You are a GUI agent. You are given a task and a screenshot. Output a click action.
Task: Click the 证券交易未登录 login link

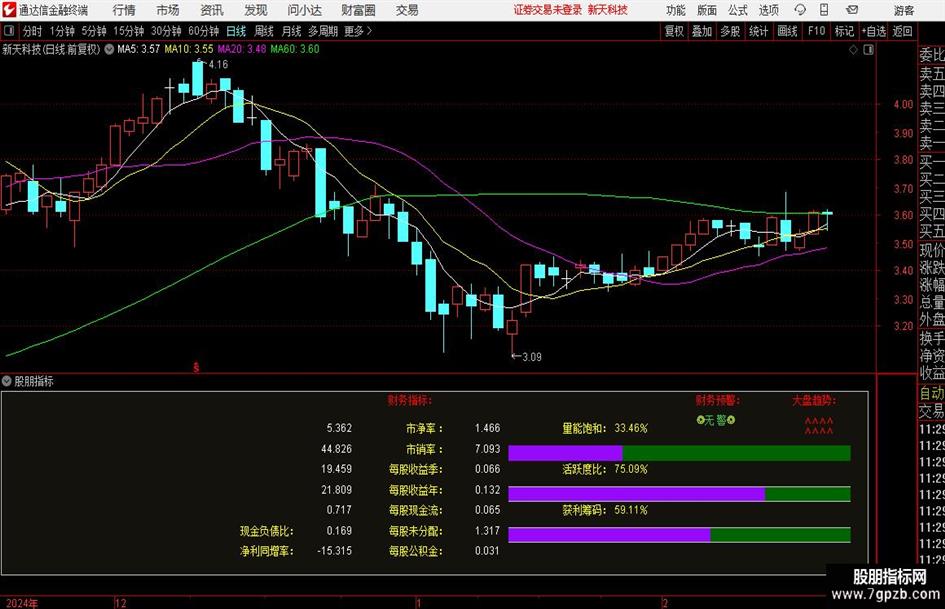click(x=548, y=10)
